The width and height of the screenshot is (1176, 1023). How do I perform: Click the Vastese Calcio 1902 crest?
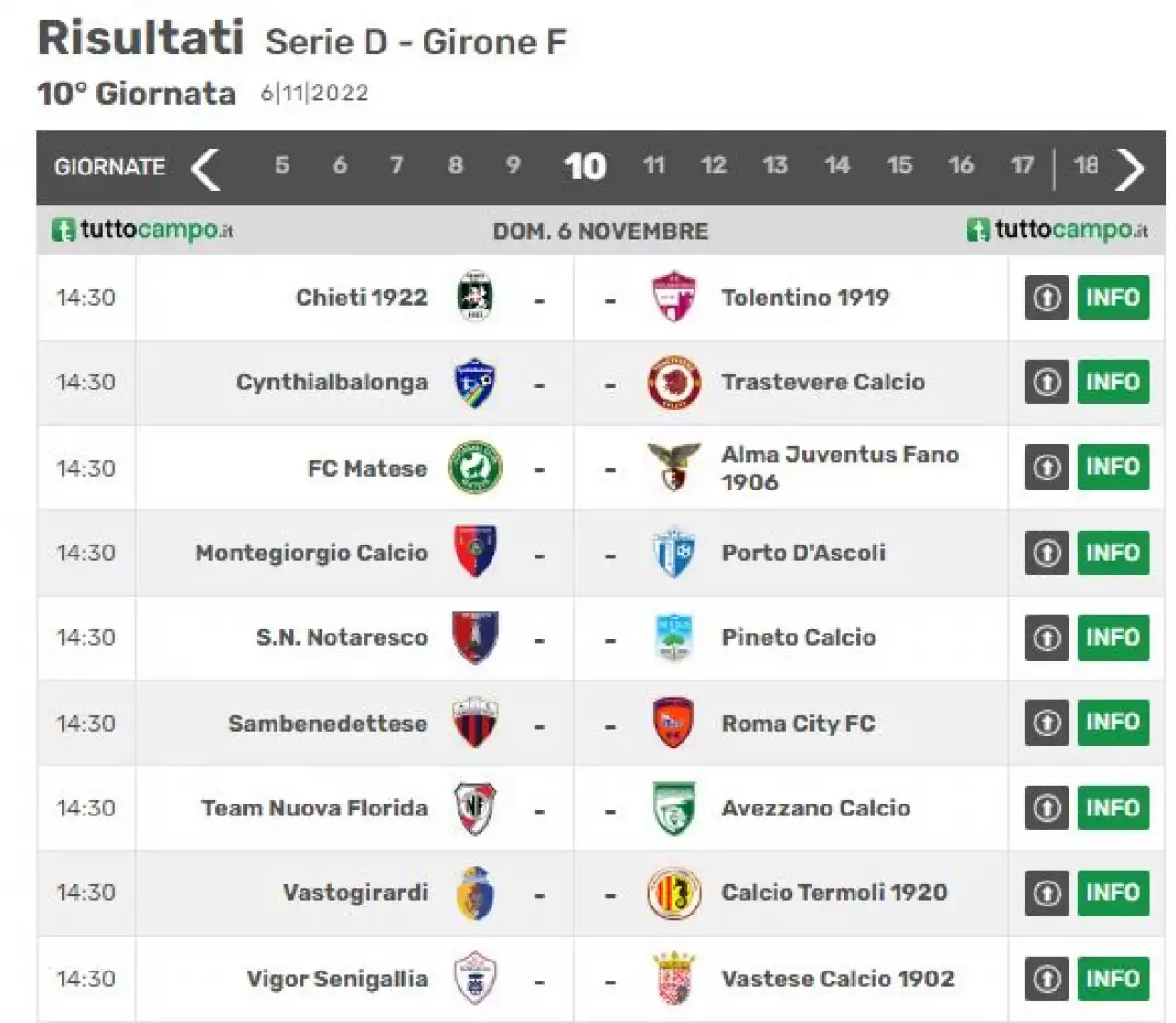coord(673,978)
